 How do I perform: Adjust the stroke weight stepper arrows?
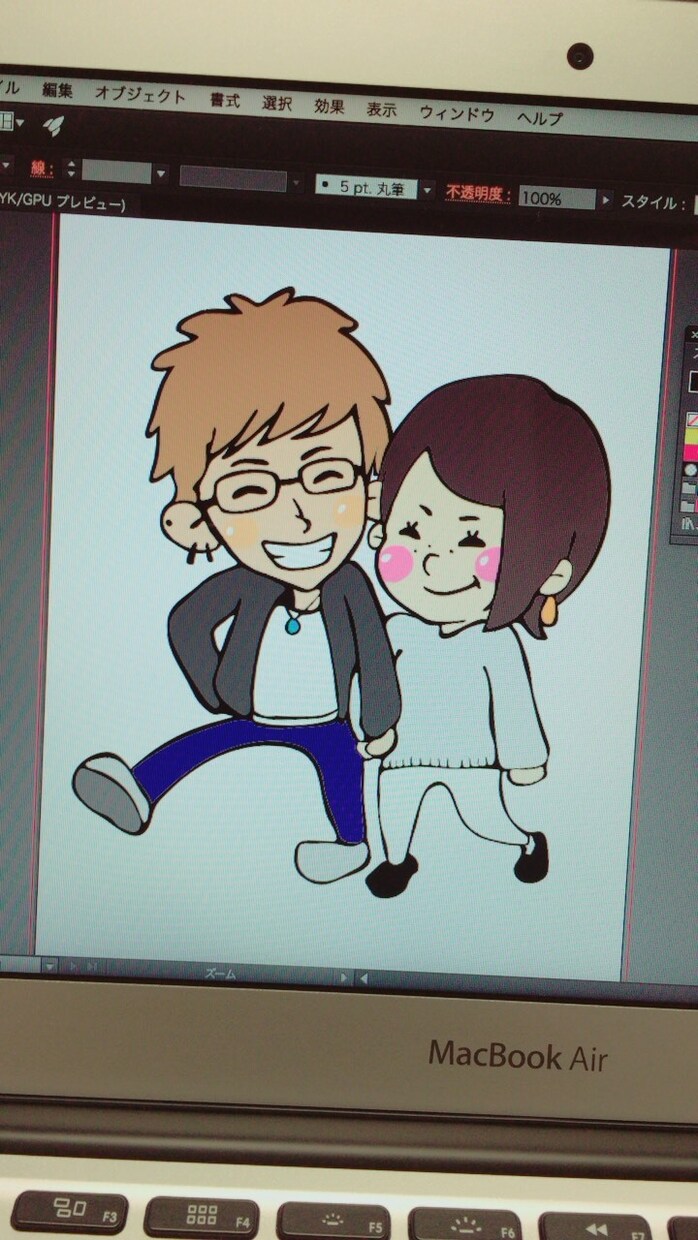point(71,169)
